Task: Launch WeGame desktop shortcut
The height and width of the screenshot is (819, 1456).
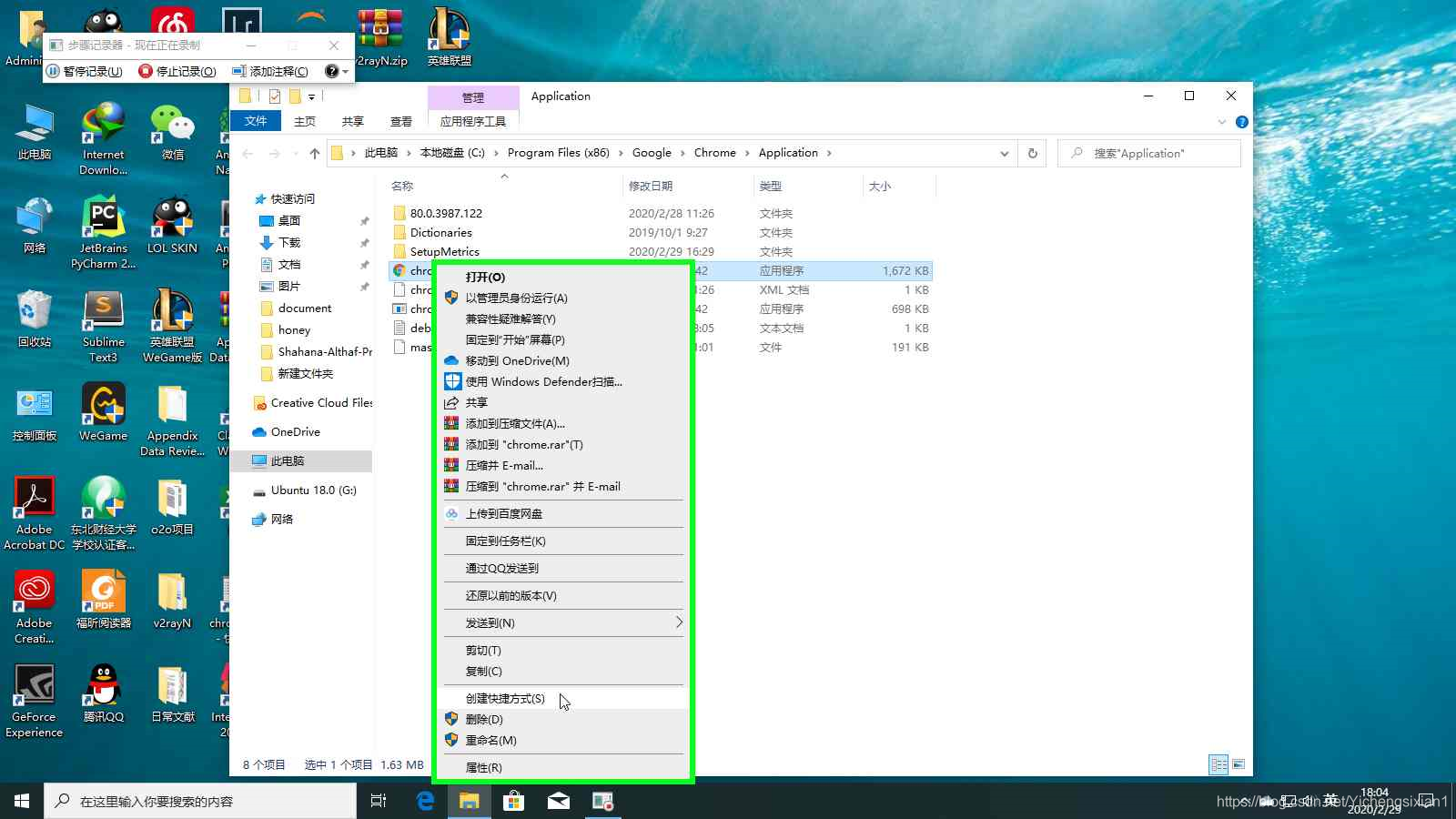Action: pyautogui.click(x=103, y=413)
